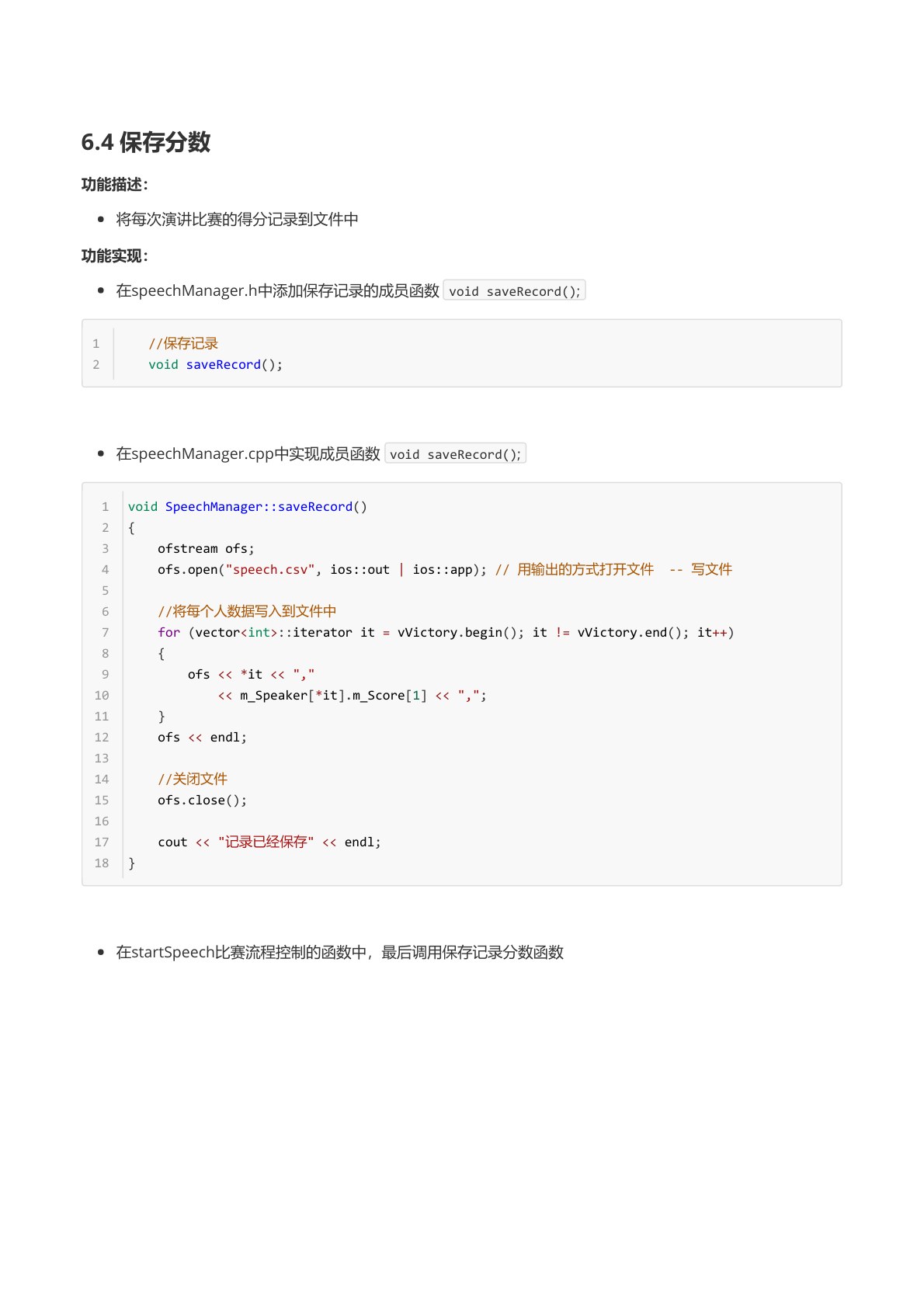Click inline code after "在speechManager.cpp中实现成员函数"
The image size is (924, 1306).
(455, 454)
